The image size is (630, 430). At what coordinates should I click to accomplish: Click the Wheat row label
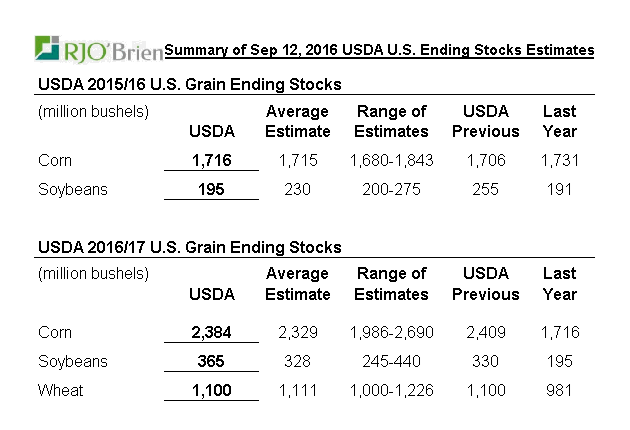[x=59, y=390]
